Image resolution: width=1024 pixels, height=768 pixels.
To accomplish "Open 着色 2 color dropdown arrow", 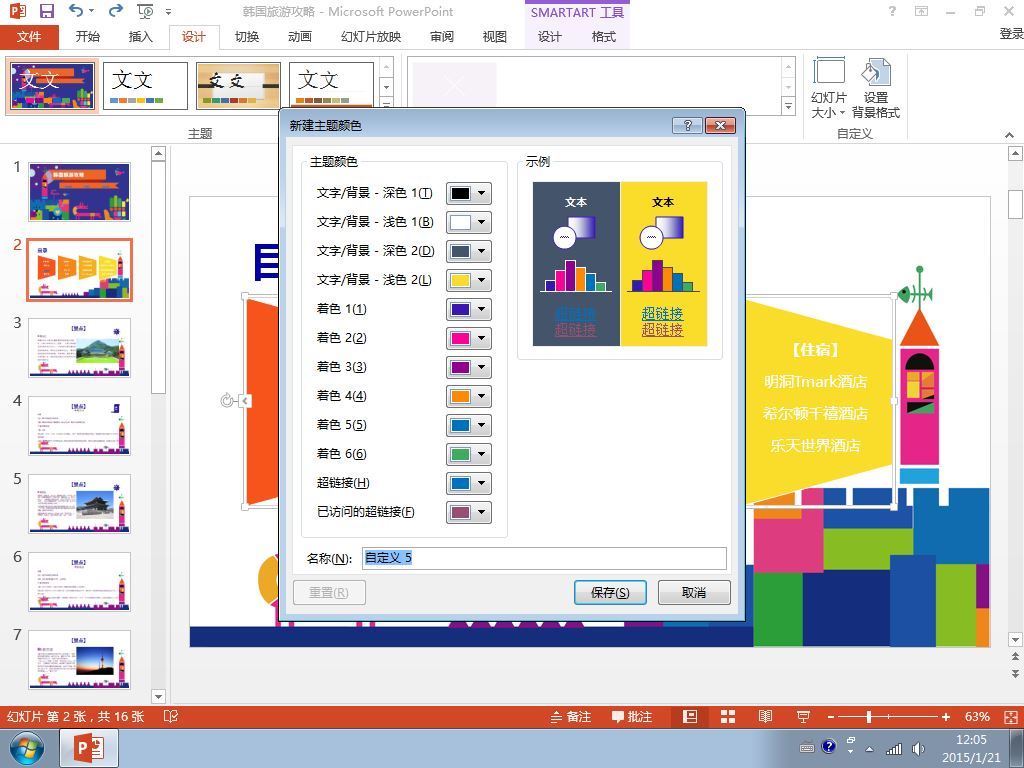I will (482, 338).
